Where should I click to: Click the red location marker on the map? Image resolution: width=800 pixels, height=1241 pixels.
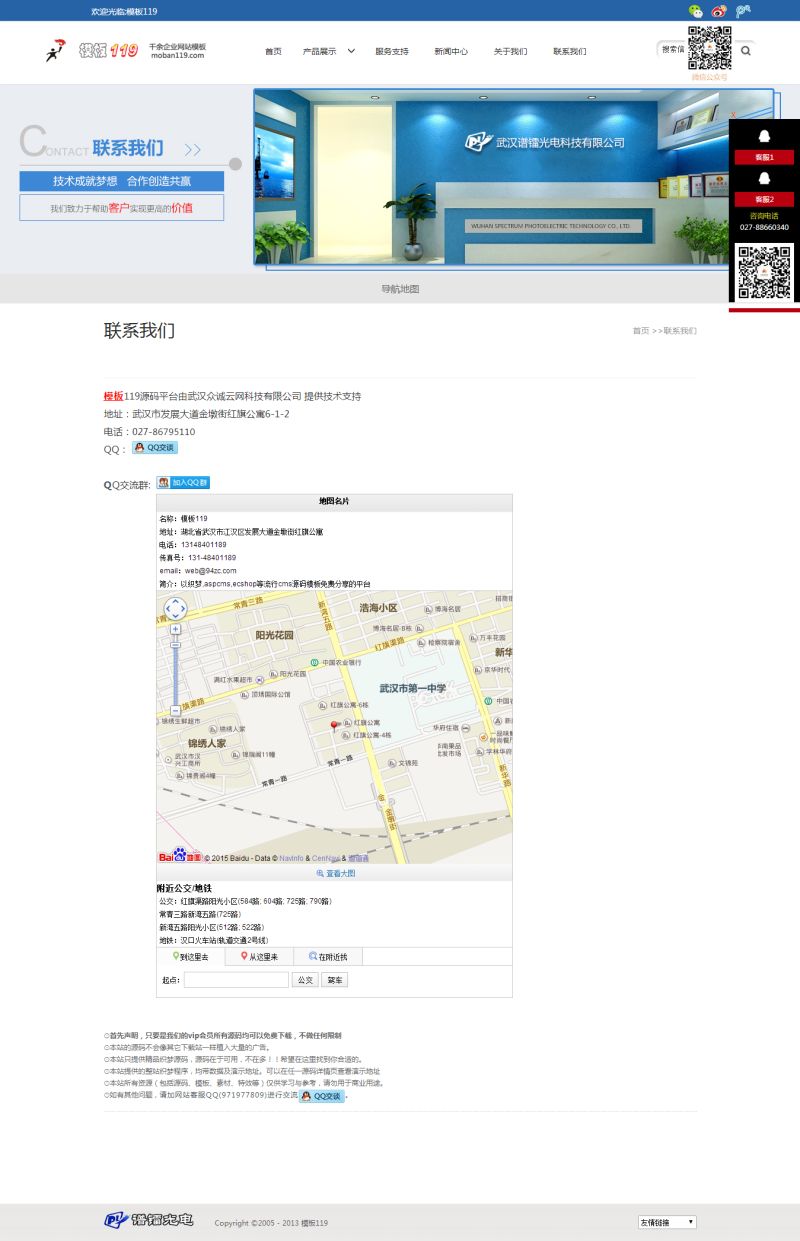click(x=335, y=726)
